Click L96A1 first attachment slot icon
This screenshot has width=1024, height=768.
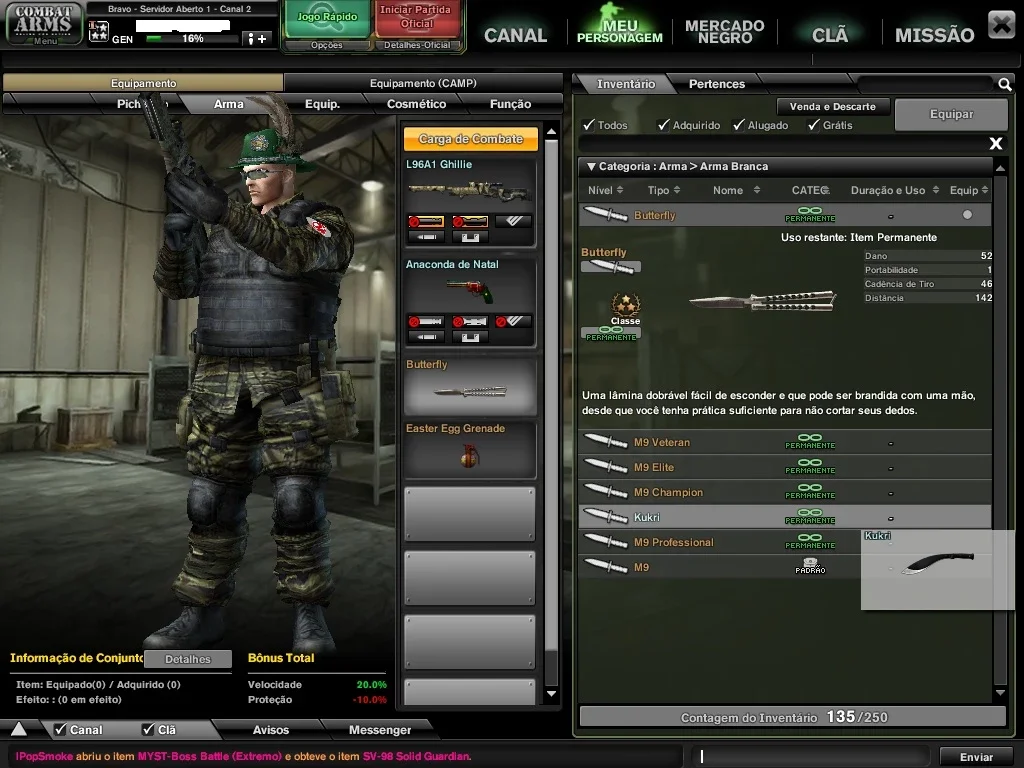coord(426,222)
